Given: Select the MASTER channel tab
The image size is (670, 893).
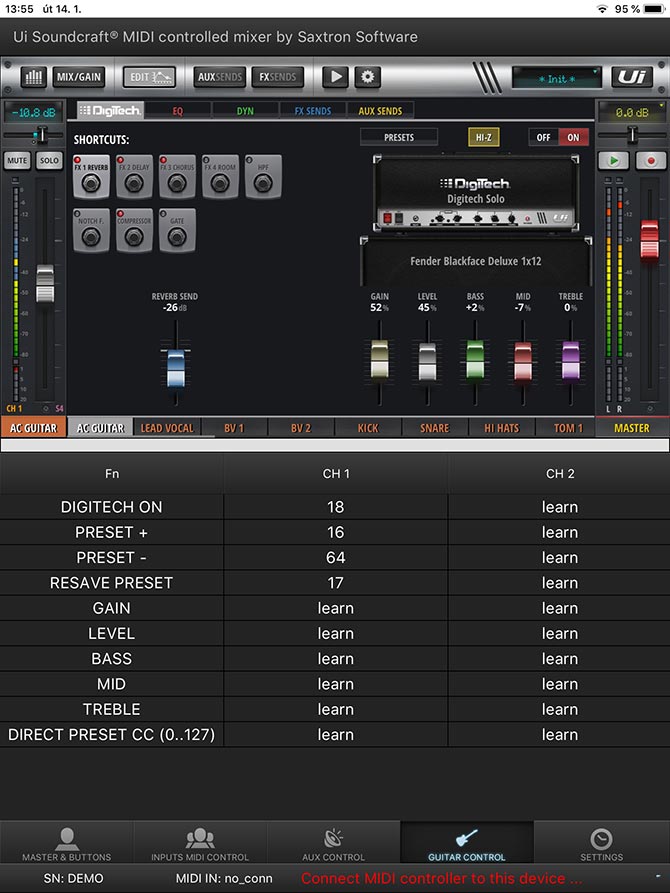Looking at the screenshot, I should pyautogui.click(x=632, y=428).
